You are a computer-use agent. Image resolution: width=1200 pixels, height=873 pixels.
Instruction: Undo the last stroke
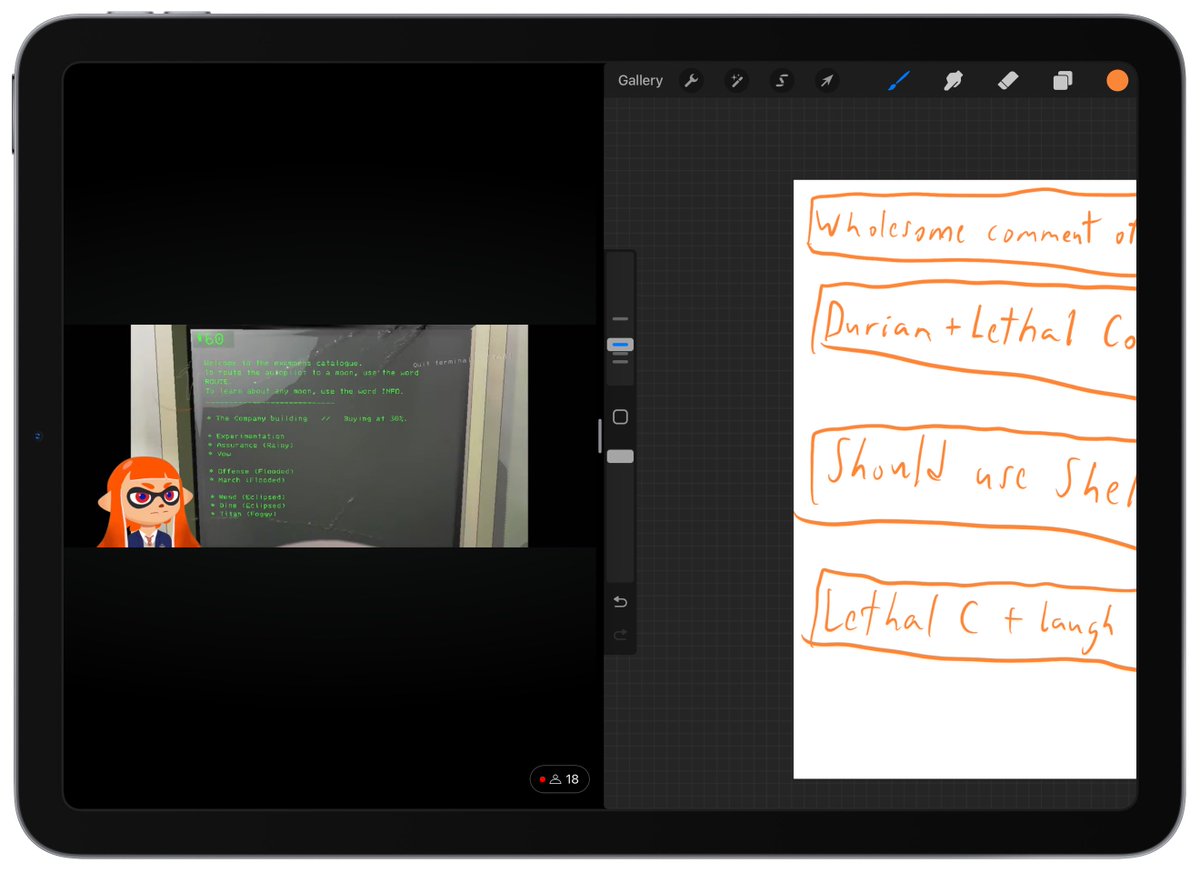pos(620,602)
